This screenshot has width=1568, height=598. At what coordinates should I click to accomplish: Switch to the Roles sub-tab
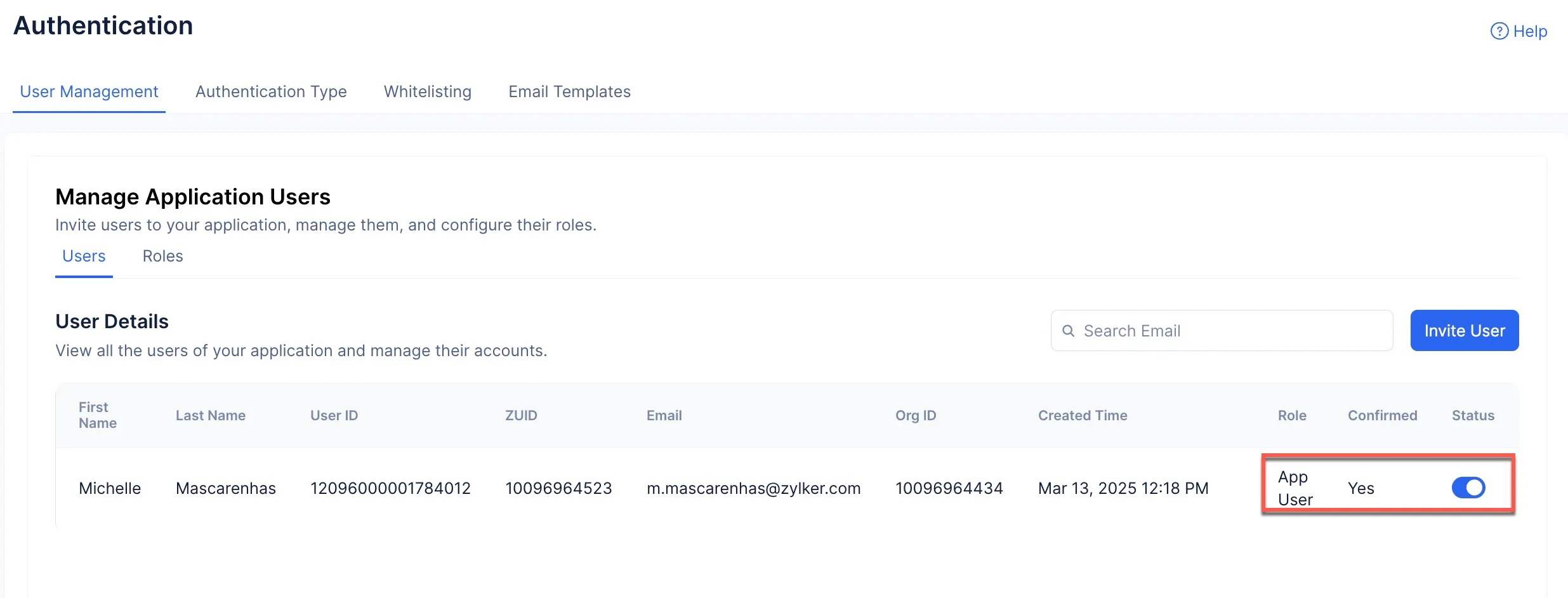pyautogui.click(x=162, y=256)
